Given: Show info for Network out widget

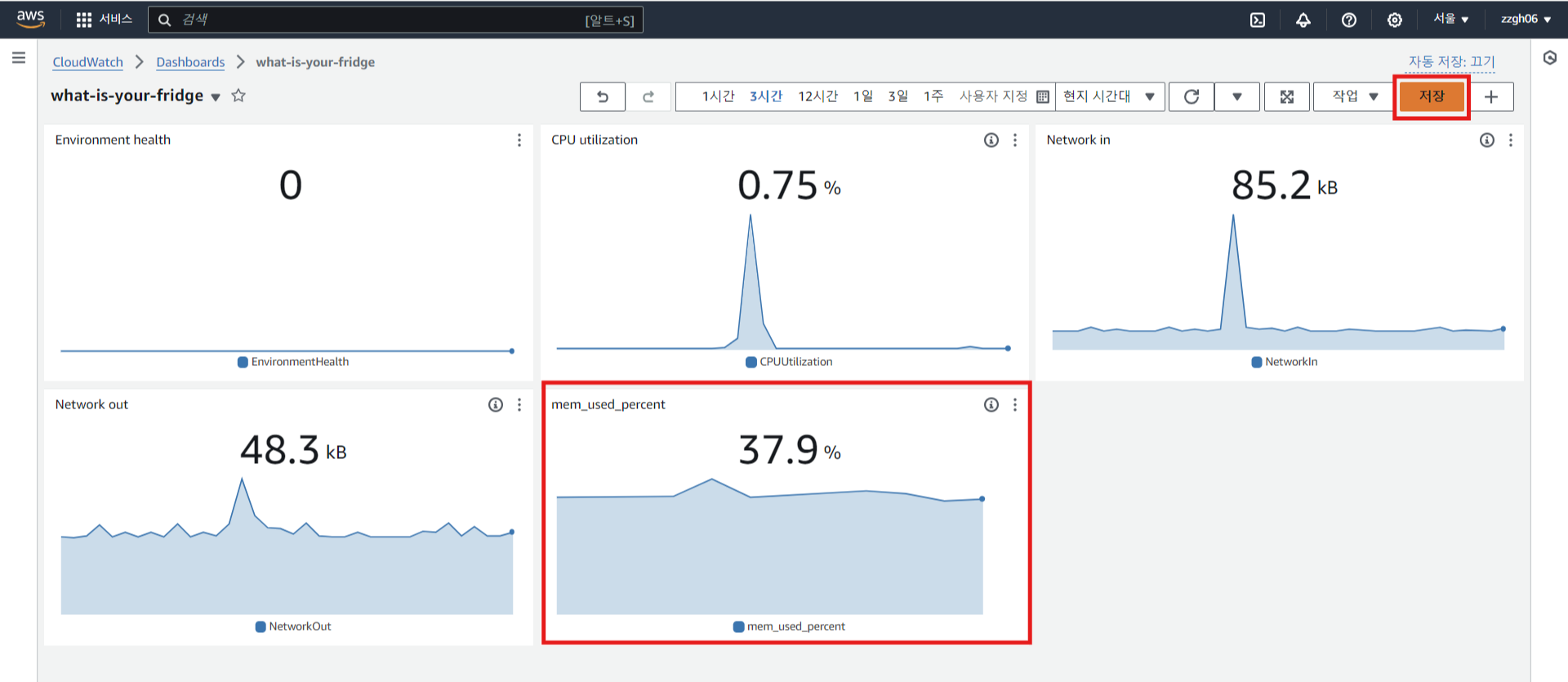Looking at the screenshot, I should [x=496, y=405].
